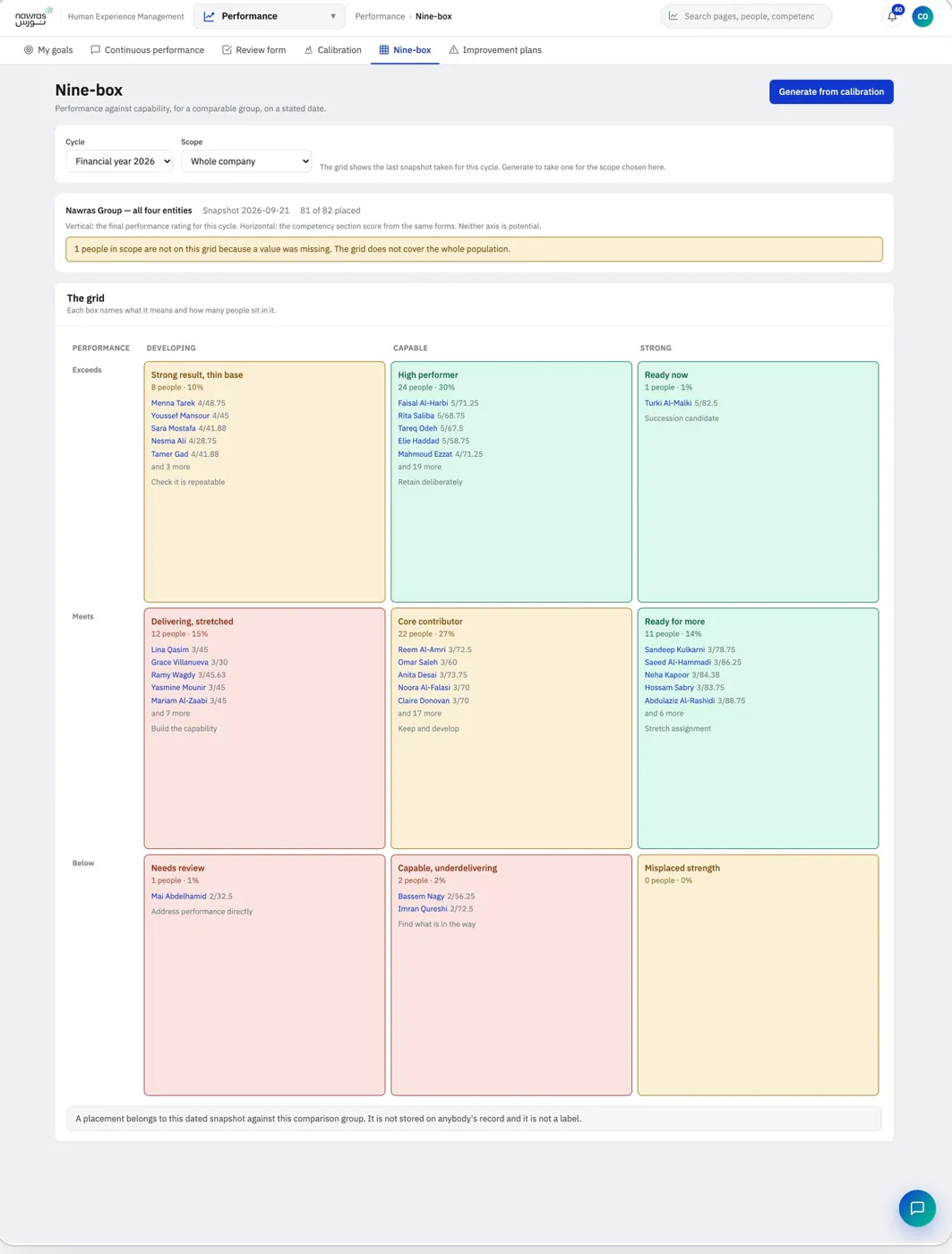This screenshot has width=952, height=1254.
Task: Click the 'and 17 more' text
Action: tap(419, 713)
